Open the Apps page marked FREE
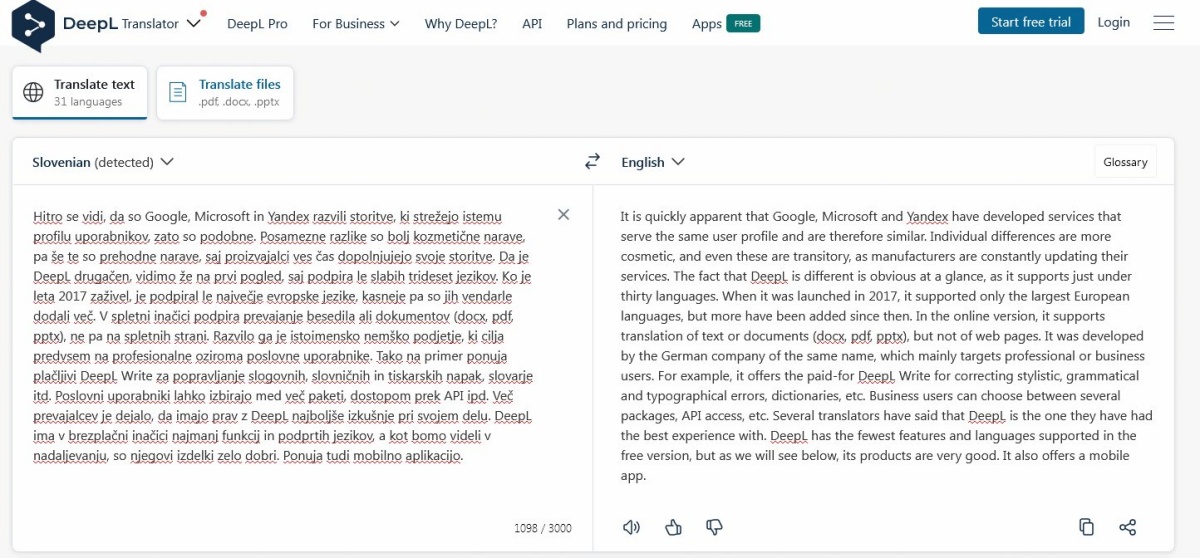Viewport: 1200px width, 558px height. point(725,23)
